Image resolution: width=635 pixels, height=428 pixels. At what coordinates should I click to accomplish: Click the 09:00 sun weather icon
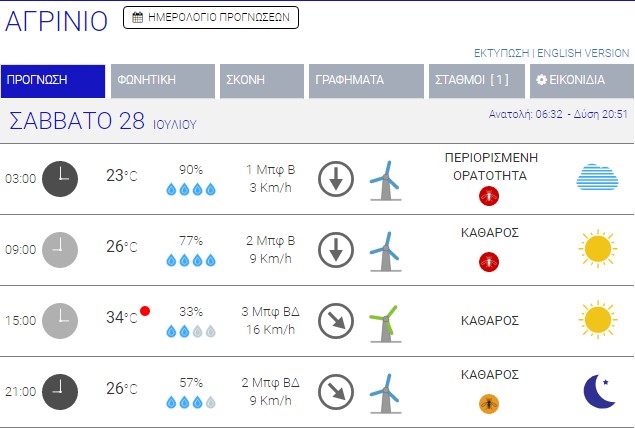pos(596,249)
